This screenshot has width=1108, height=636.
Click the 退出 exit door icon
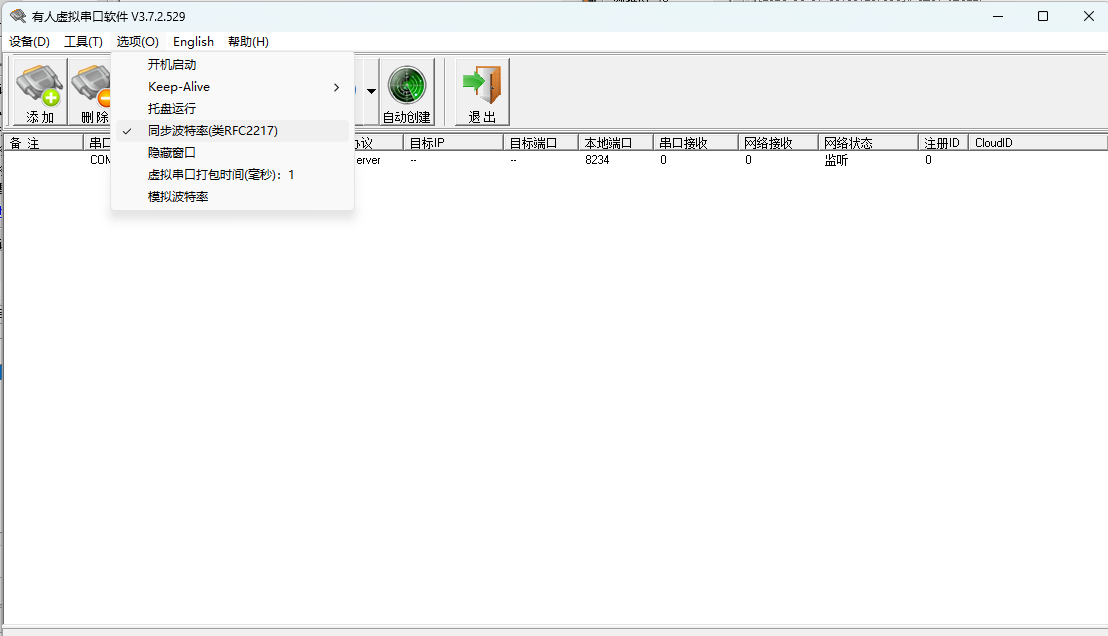[x=483, y=92]
